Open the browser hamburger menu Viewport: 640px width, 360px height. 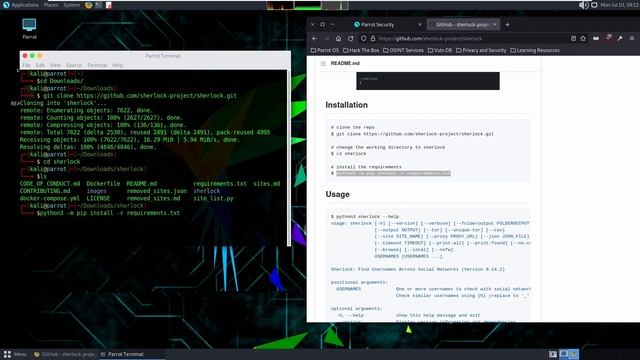click(x=632, y=38)
